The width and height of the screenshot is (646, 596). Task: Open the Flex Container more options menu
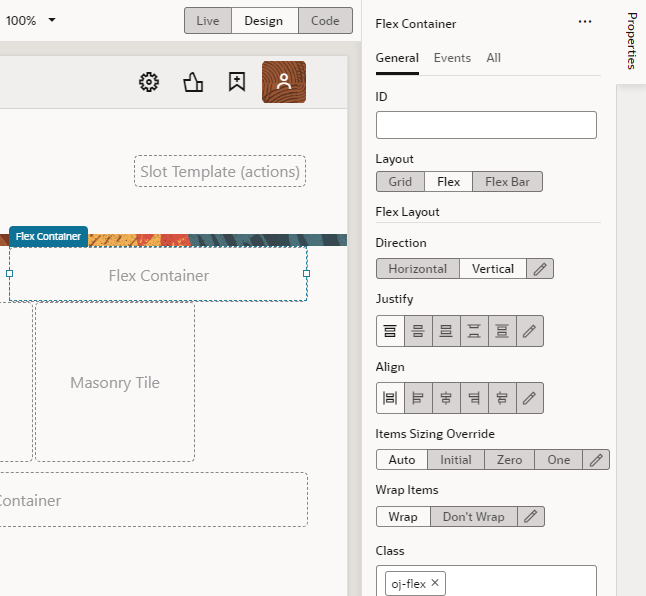tap(585, 22)
